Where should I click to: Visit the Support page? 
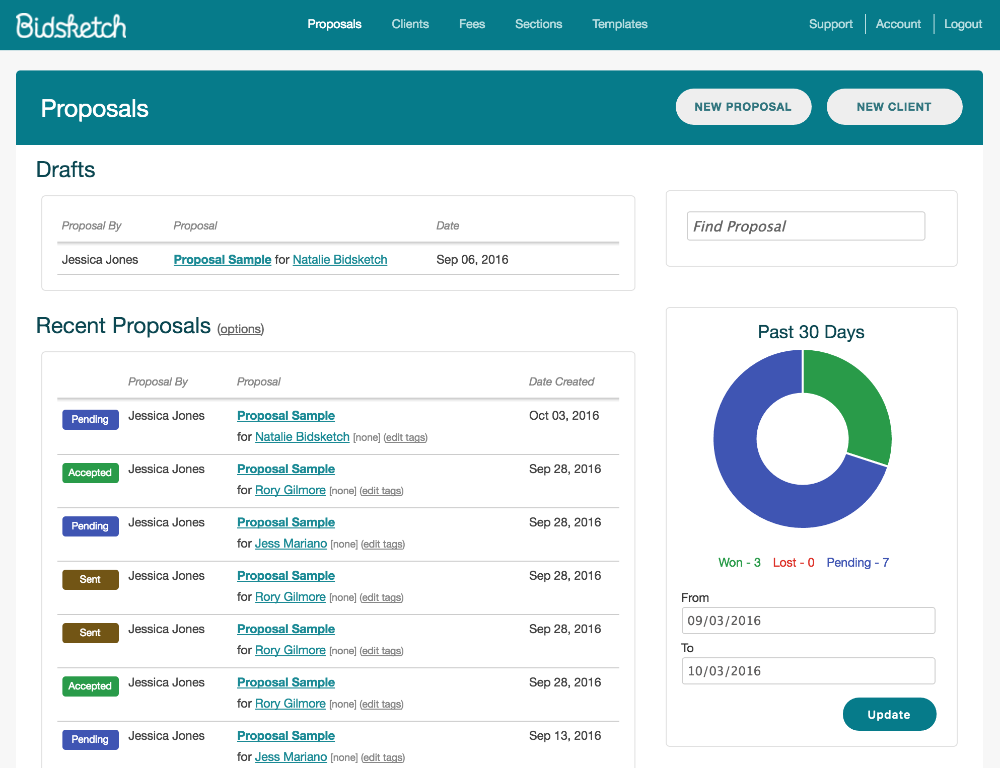point(831,23)
